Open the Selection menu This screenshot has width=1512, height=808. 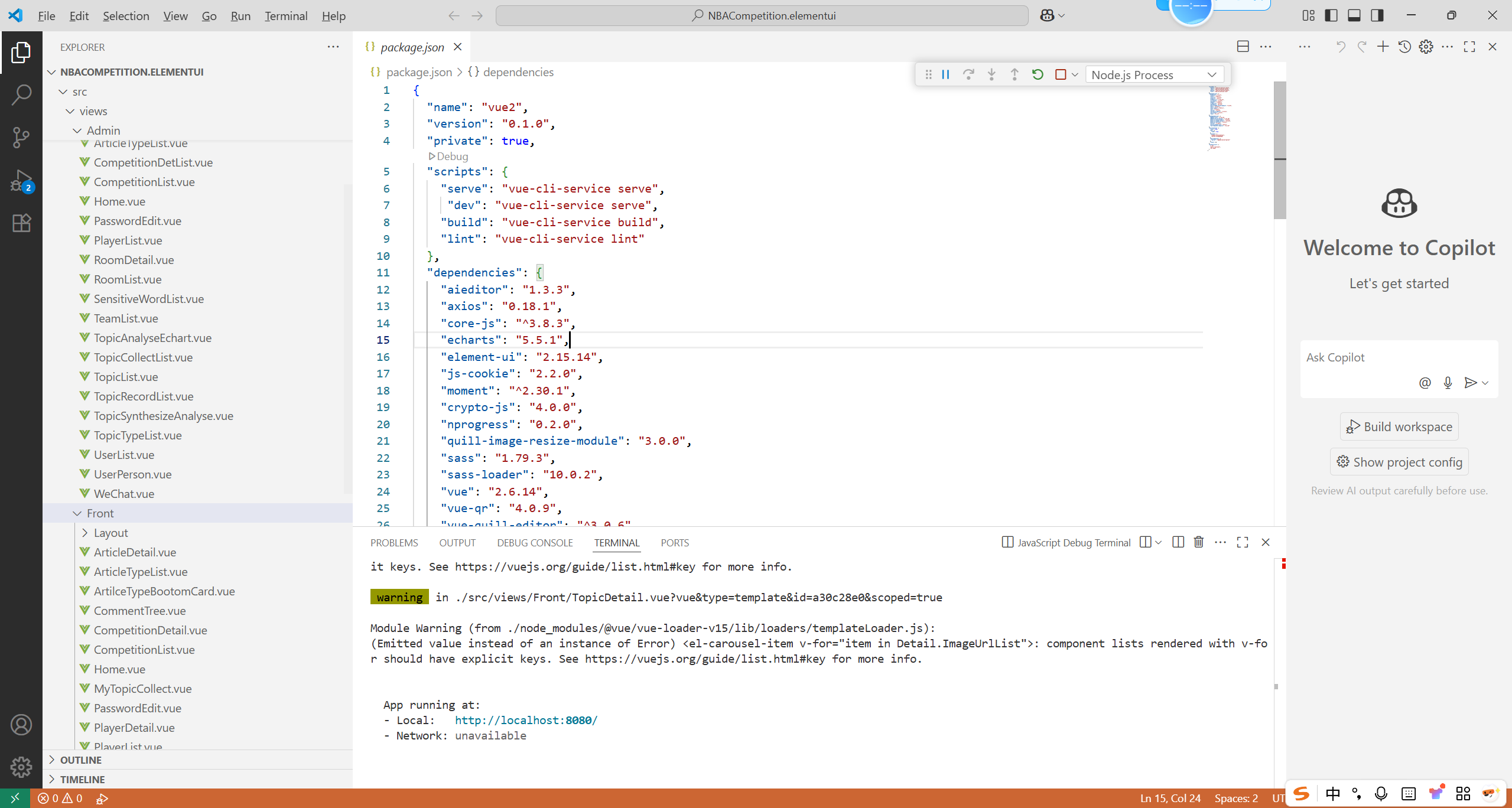tap(126, 16)
